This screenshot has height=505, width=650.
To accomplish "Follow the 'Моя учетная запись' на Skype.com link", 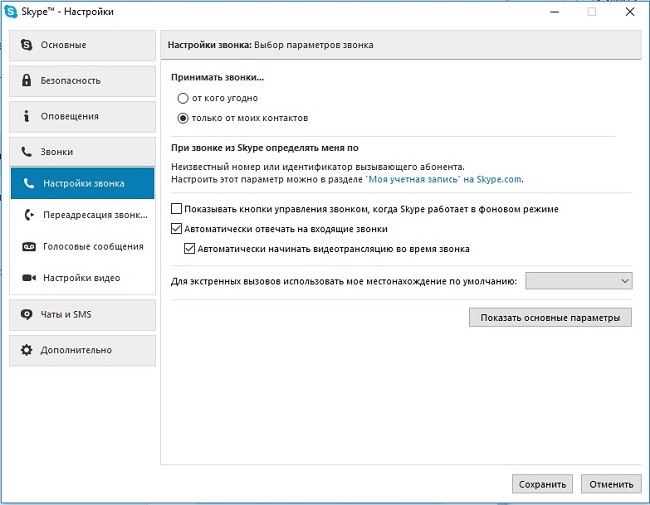I will pos(444,180).
